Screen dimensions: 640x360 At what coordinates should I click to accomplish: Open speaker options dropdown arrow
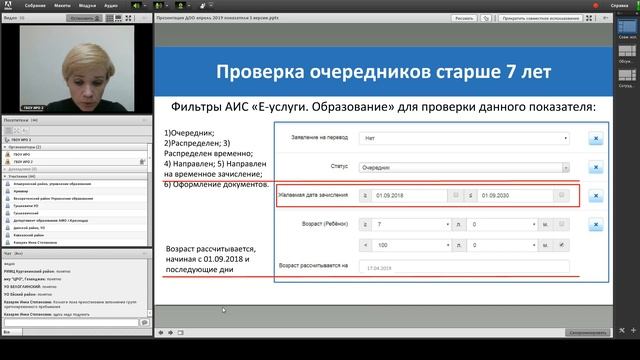pyautogui.click(x=144, y=6)
